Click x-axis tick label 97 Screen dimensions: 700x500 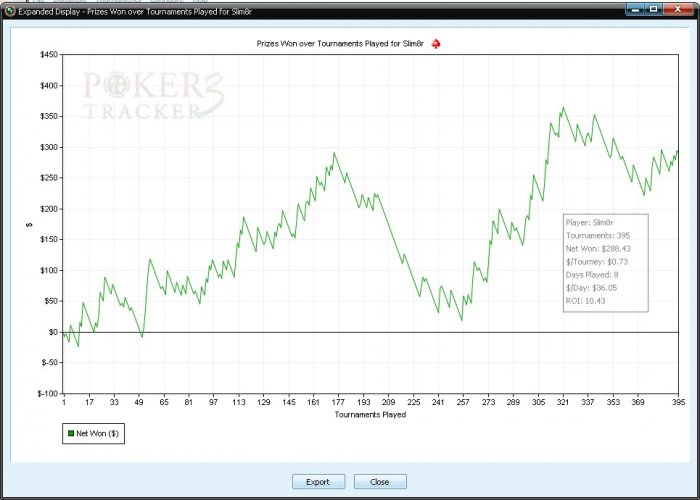point(214,402)
